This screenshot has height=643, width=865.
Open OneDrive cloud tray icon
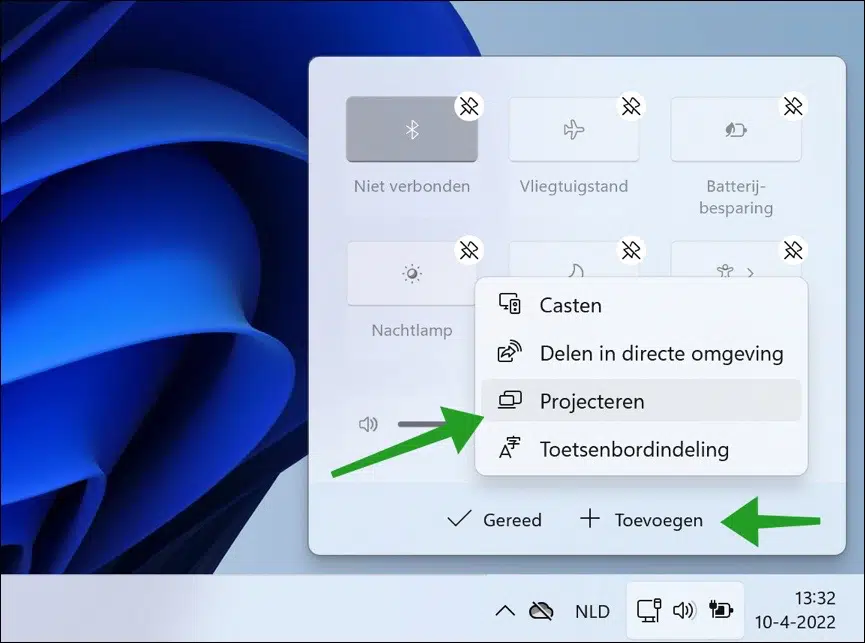coord(541,610)
